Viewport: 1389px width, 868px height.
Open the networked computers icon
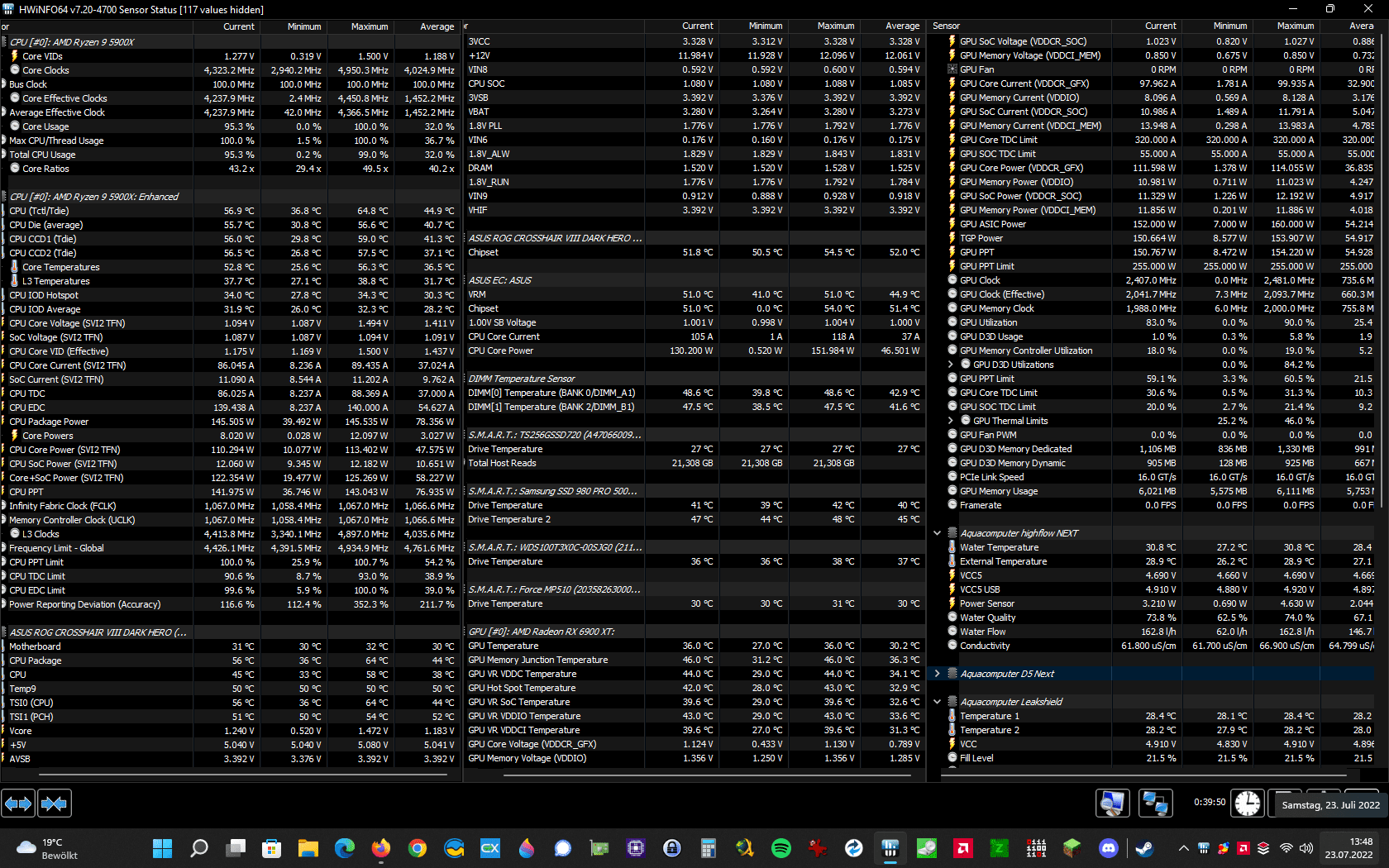coord(1155,803)
